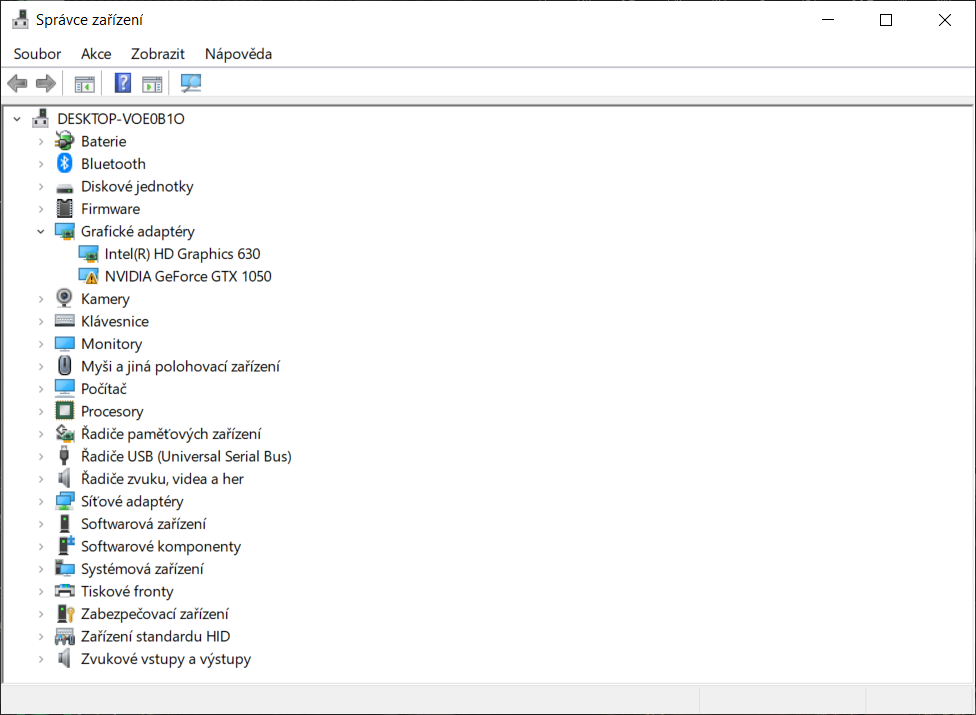Select the Počítač label
Image resolution: width=976 pixels, height=715 pixels.
(x=103, y=389)
